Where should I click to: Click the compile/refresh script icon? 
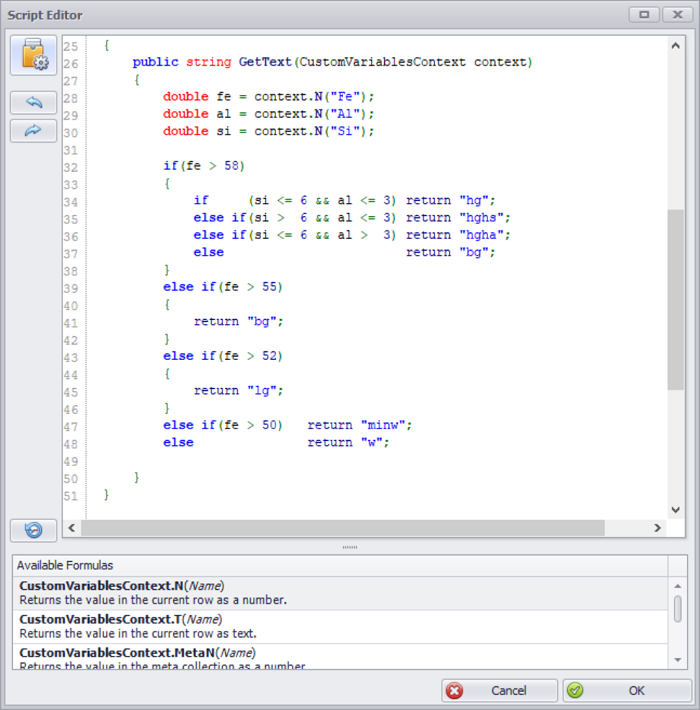(34, 530)
